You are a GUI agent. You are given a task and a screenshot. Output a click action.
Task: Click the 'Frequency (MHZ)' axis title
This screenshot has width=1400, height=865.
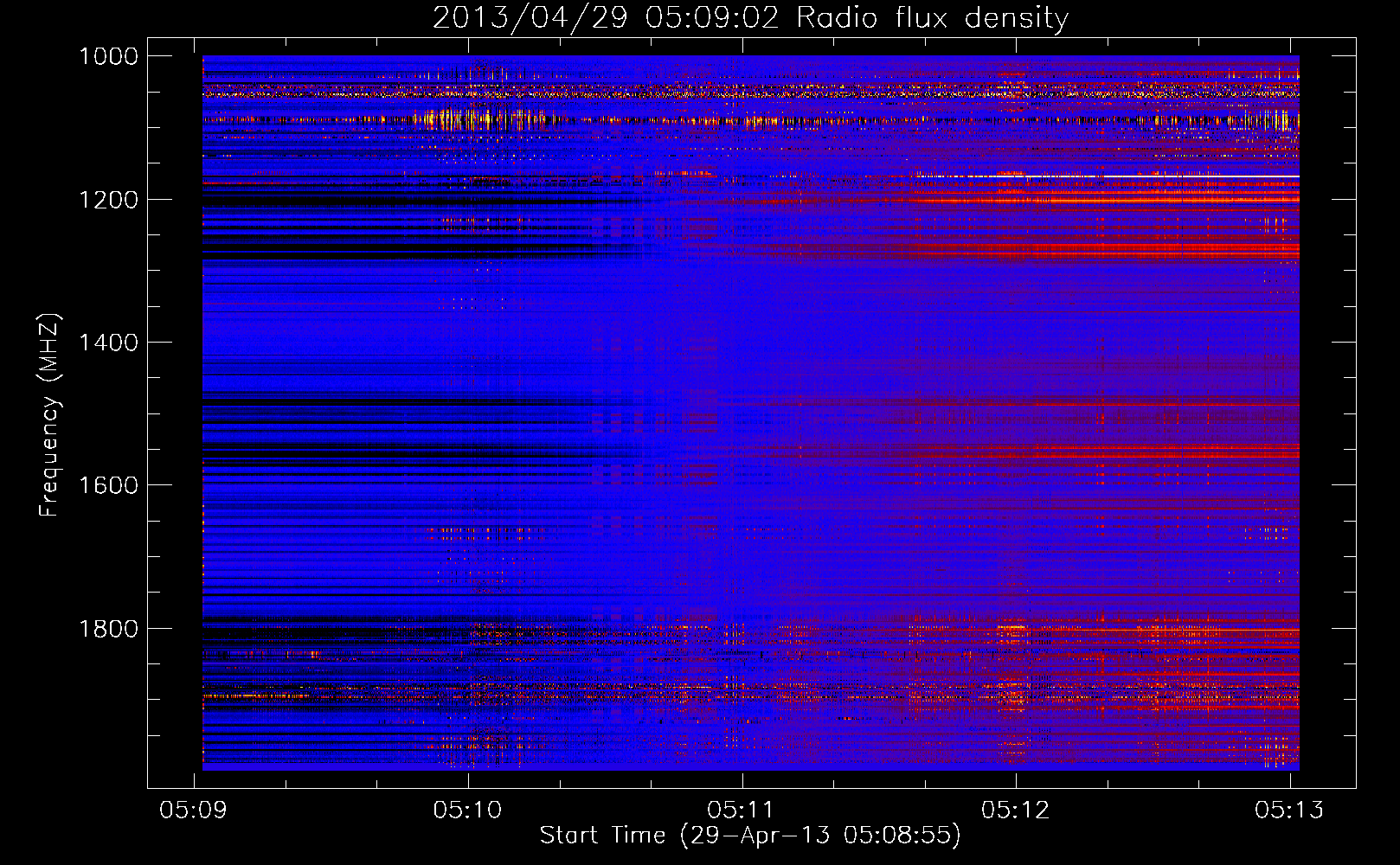pyautogui.click(x=50, y=415)
